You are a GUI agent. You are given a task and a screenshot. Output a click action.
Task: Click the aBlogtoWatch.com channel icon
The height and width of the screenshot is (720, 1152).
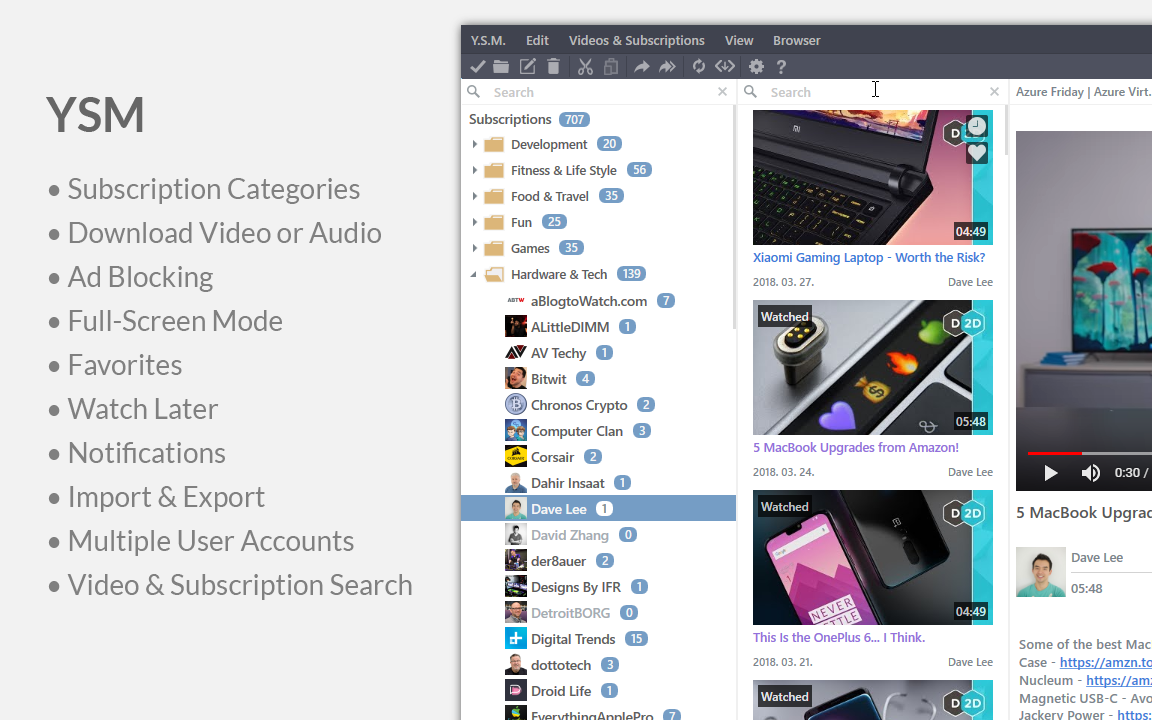[516, 300]
